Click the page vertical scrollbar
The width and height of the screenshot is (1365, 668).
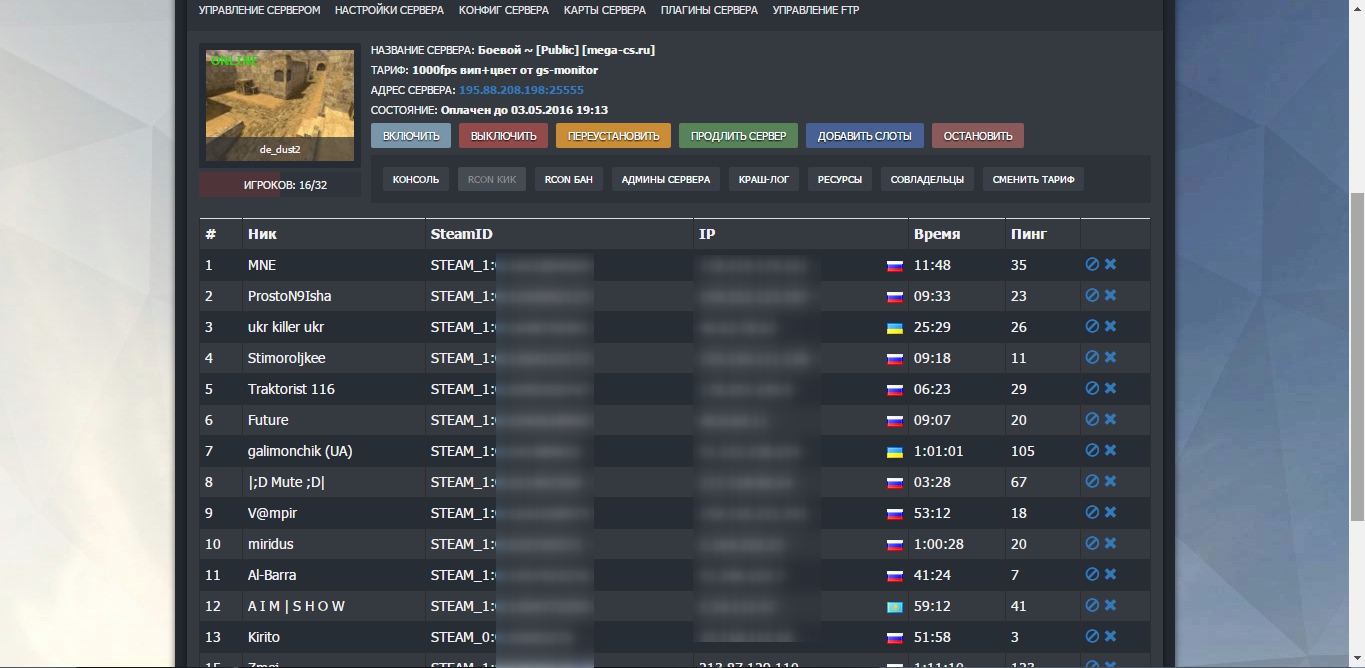[1357, 356]
